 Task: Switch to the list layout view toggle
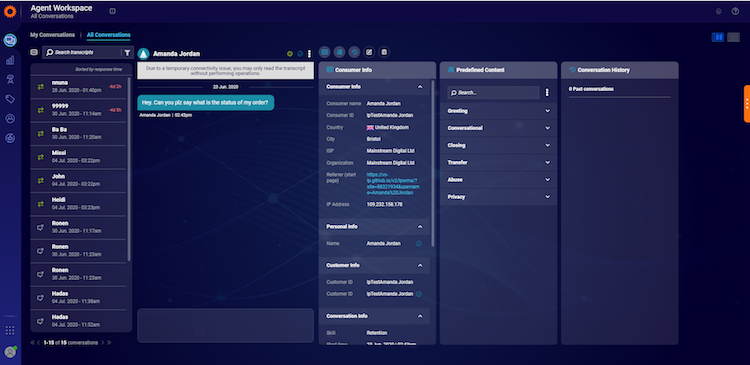point(733,37)
